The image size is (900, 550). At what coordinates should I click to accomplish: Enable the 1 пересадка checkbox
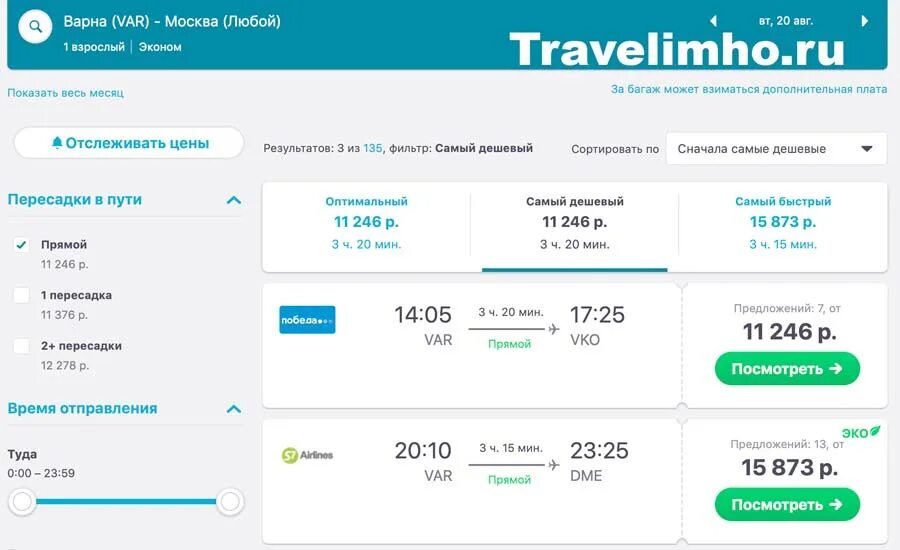(x=21, y=296)
